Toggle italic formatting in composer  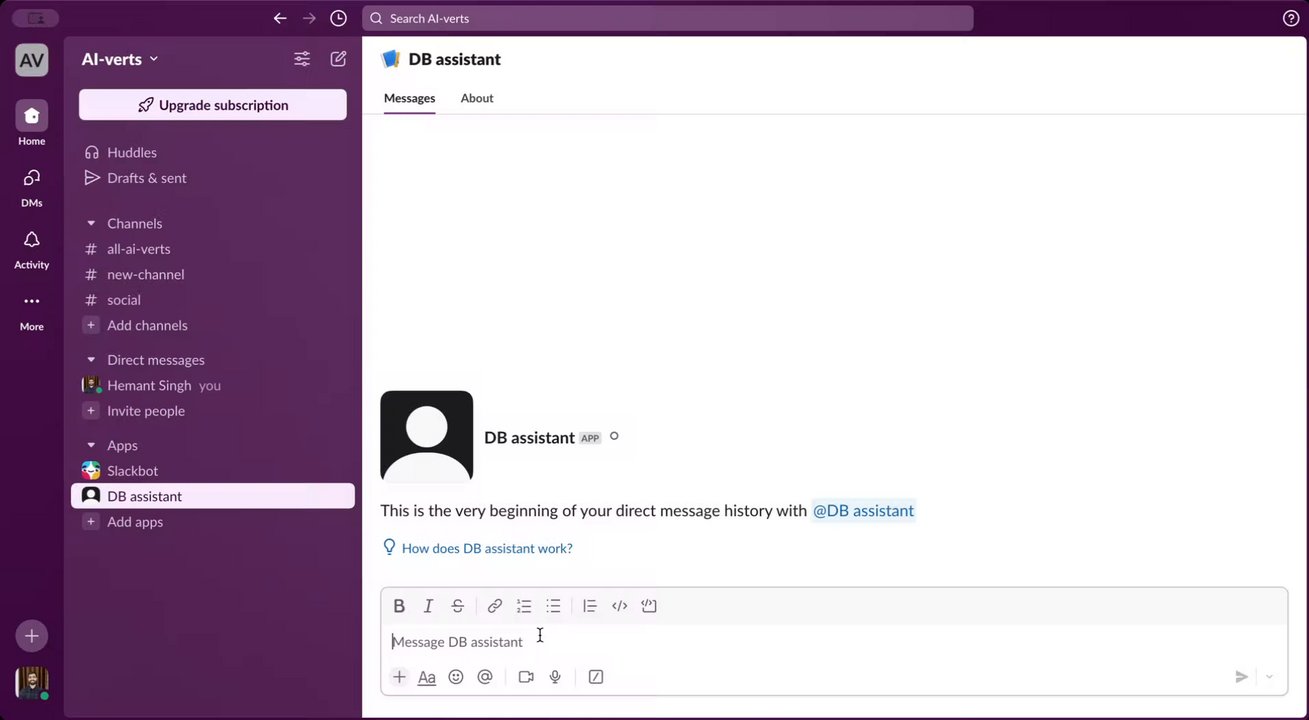coord(428,606)
